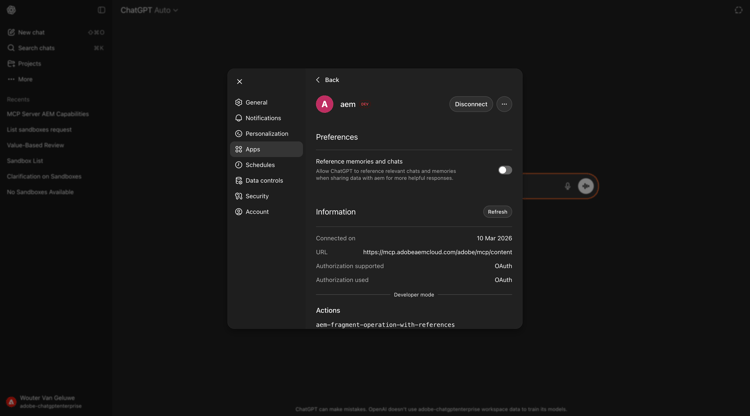Screen dimensions: 750x416
Task: Open the ChatGPT Auto model dropdown
Action: click(149, 10)
